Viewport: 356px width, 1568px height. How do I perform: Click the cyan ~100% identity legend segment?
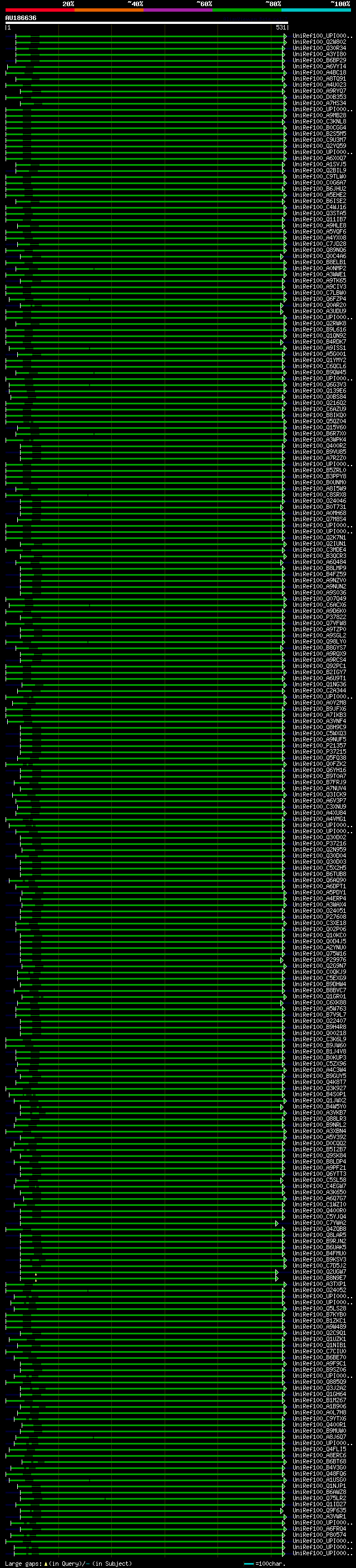tap(317, 10)
